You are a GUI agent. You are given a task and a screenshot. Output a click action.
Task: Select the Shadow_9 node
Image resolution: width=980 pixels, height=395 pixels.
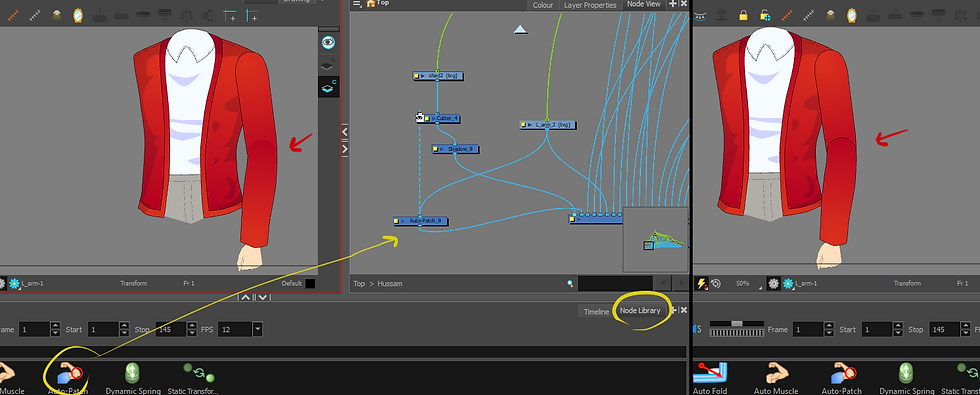(456, 149)
